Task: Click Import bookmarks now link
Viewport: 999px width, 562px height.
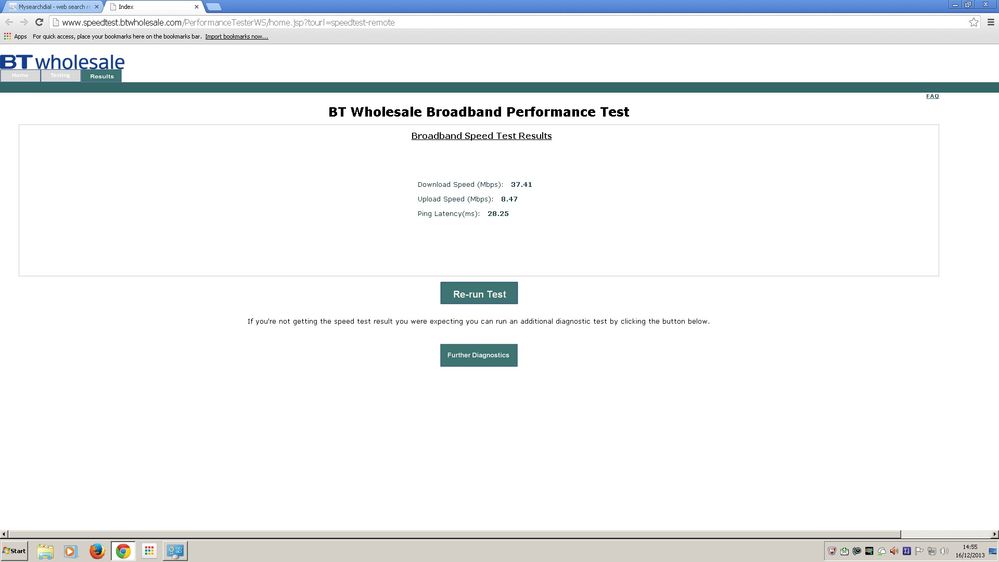Action: (x=236, y=36)
